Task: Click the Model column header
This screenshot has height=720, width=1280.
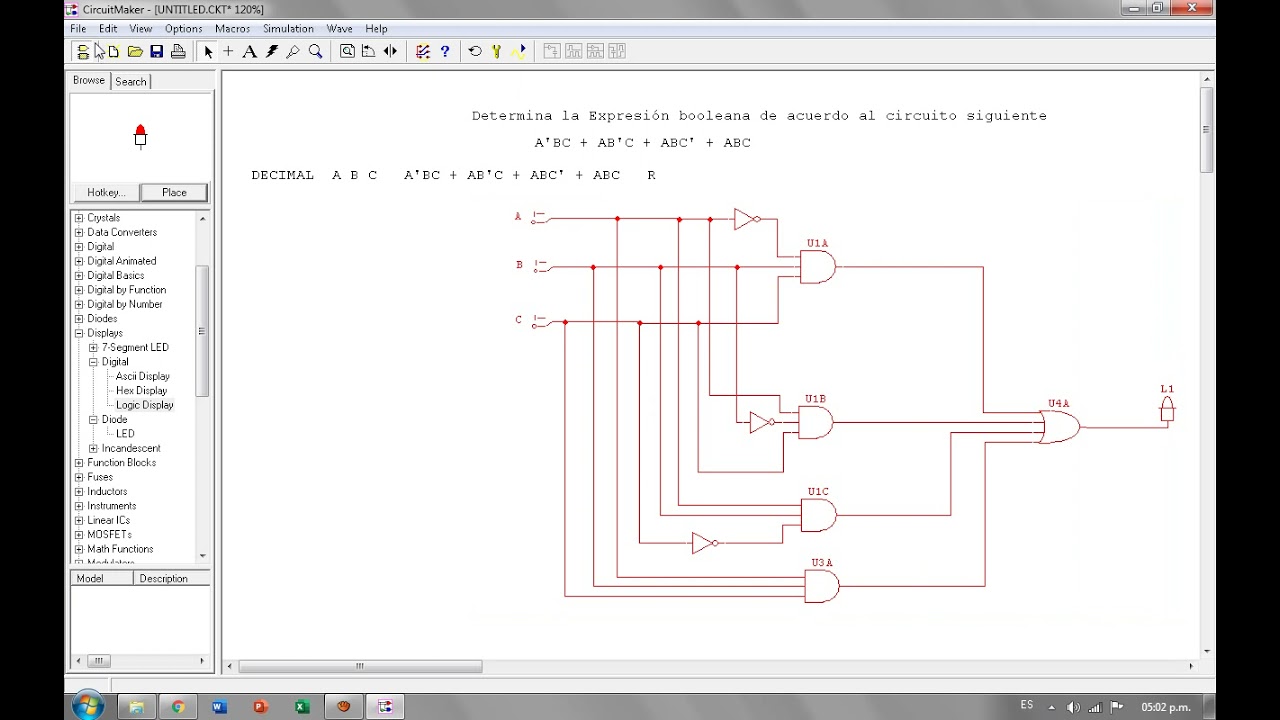Action: pyautogui.click(x=102, y=578)
